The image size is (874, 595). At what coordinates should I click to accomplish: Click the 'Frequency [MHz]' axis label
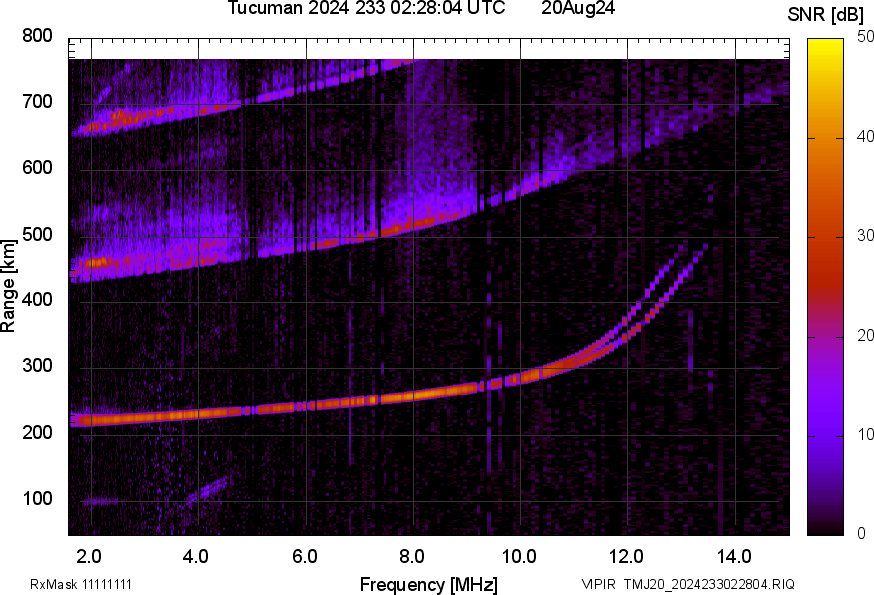click(x=429, y=584)
